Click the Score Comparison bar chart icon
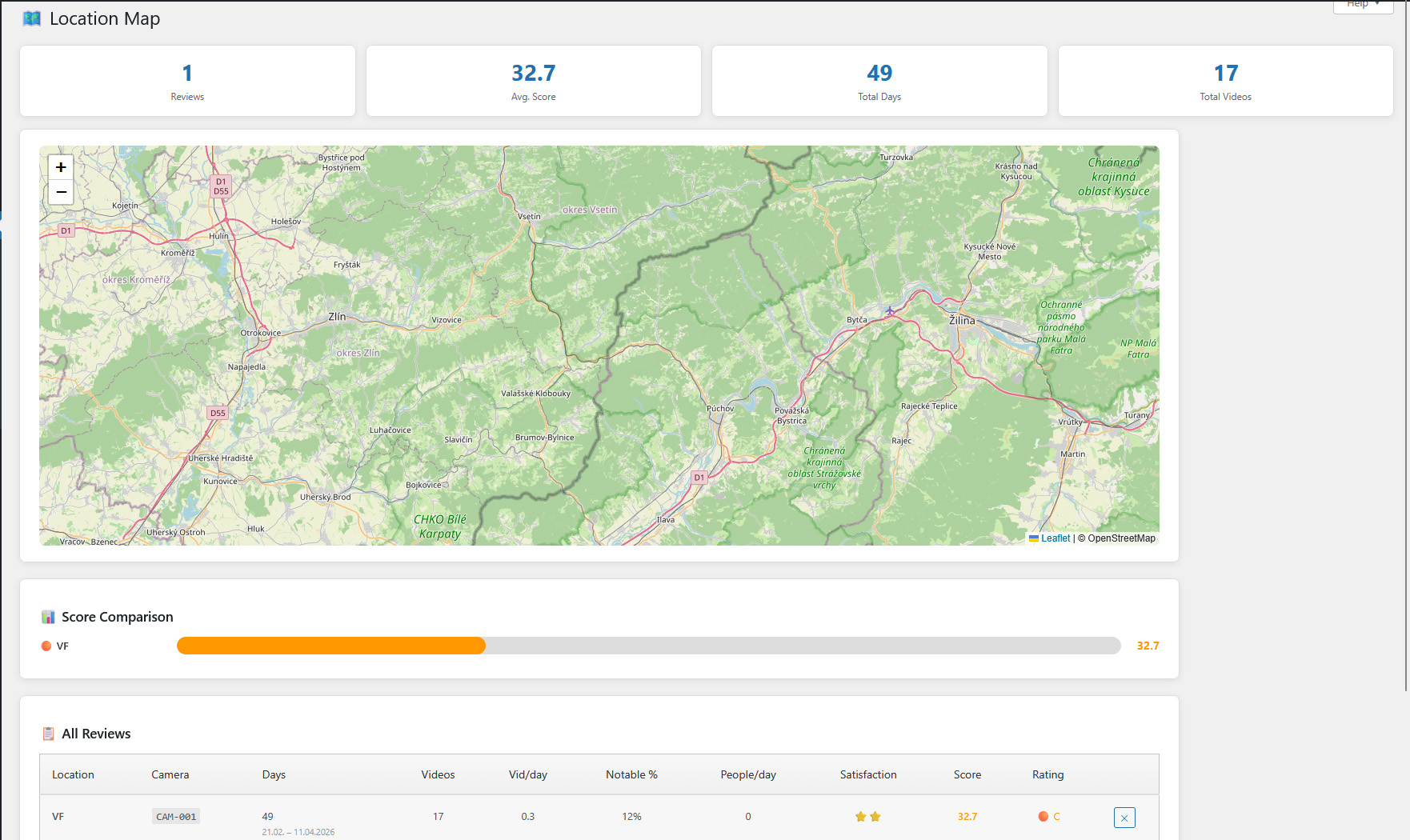The width and height of the screenshot is (1410, 840). (x=48, y=617)
